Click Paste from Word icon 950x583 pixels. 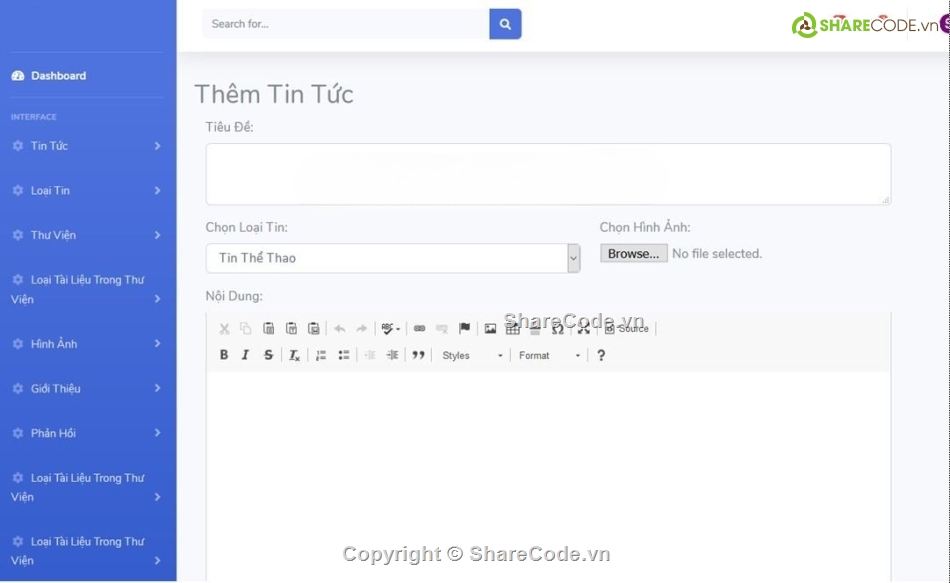point(313,328)
